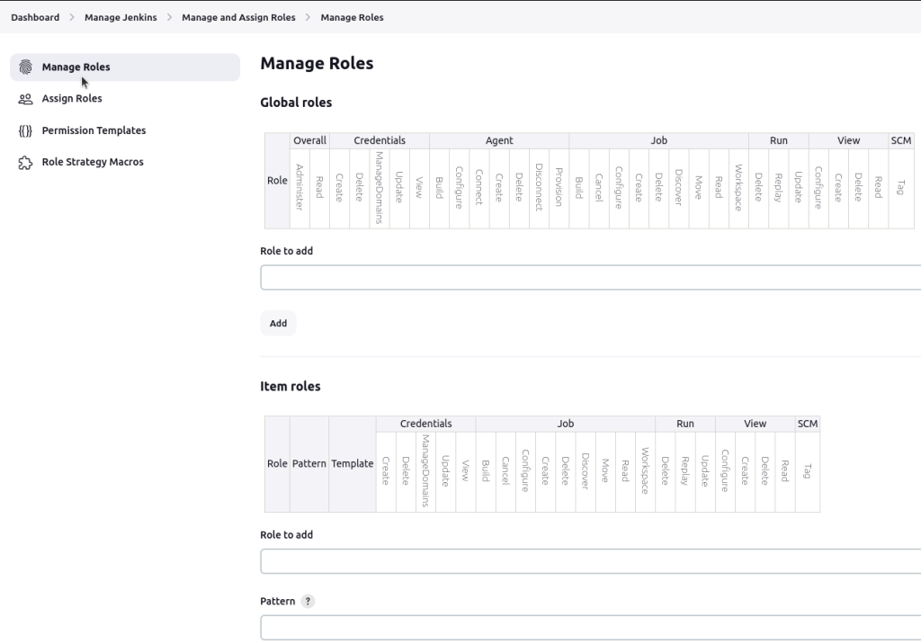Click the Role header in Item roles table
Screen dimensions: 921x644
[x=277, y=464]
